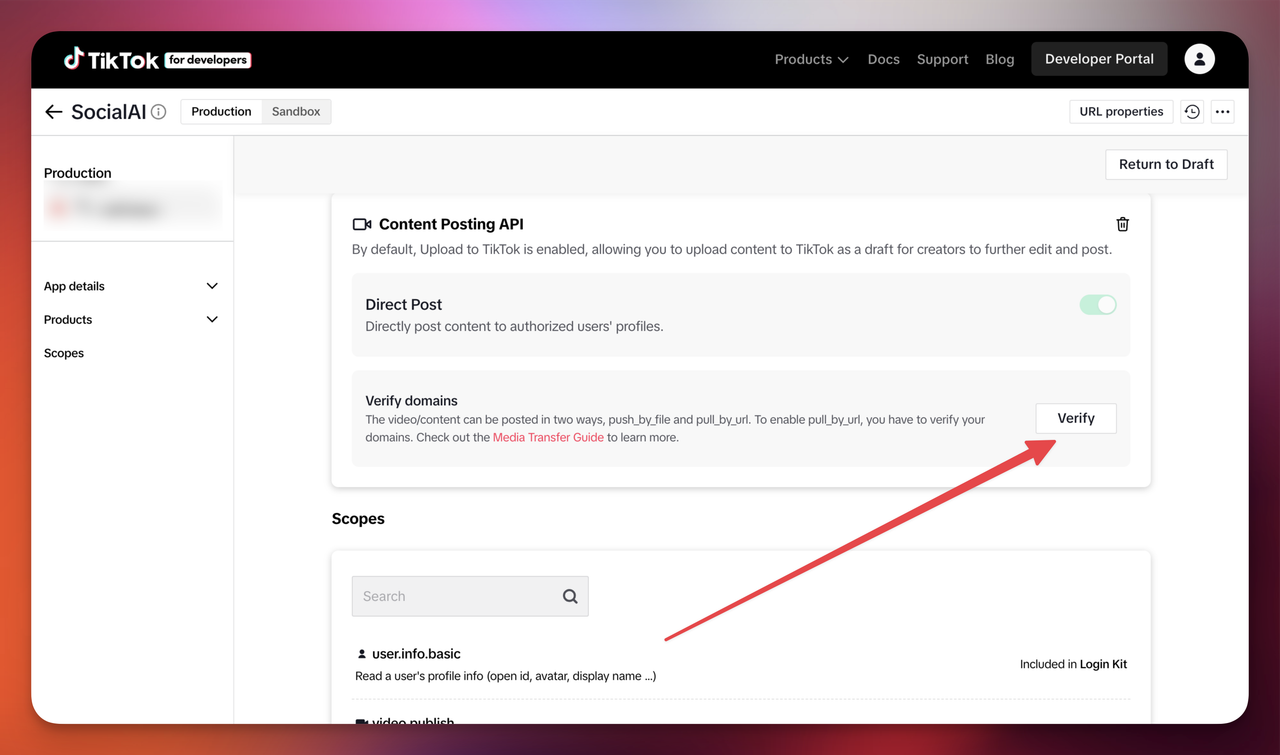The height and width of the screenshot is (755, 1280).
Task: Open the info icon next to SocialAI
Action: tap(159, 112)
